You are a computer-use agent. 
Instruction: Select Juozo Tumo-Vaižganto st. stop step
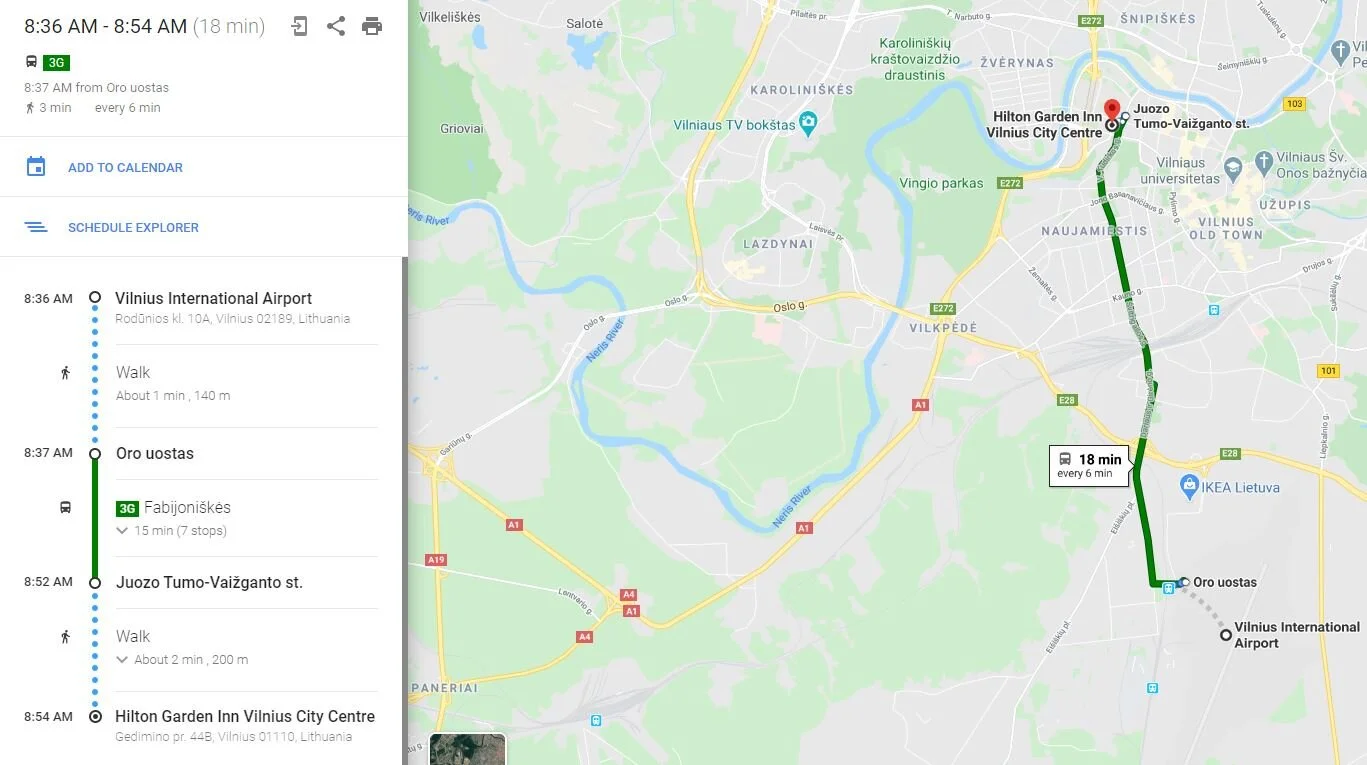click(x=209, y=582)
